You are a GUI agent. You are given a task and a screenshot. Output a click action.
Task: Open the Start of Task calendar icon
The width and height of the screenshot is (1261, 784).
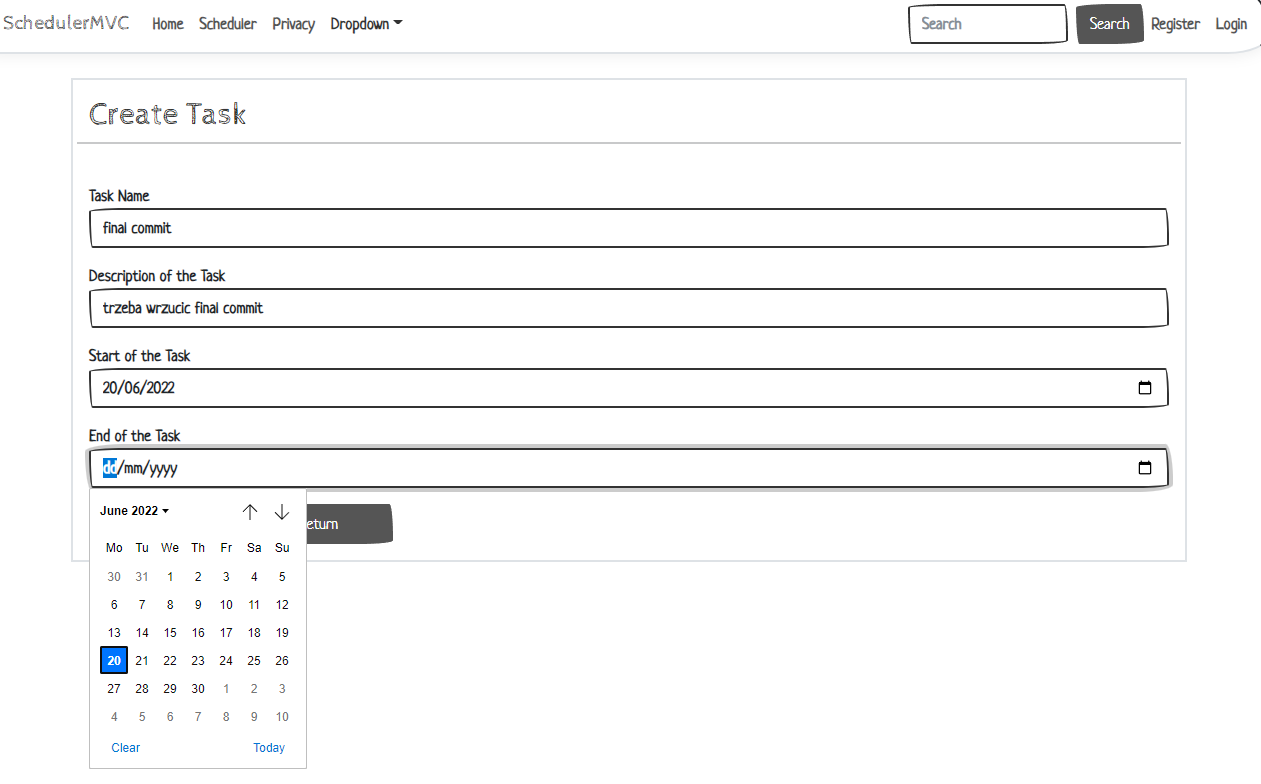[x=1145, y=388]
